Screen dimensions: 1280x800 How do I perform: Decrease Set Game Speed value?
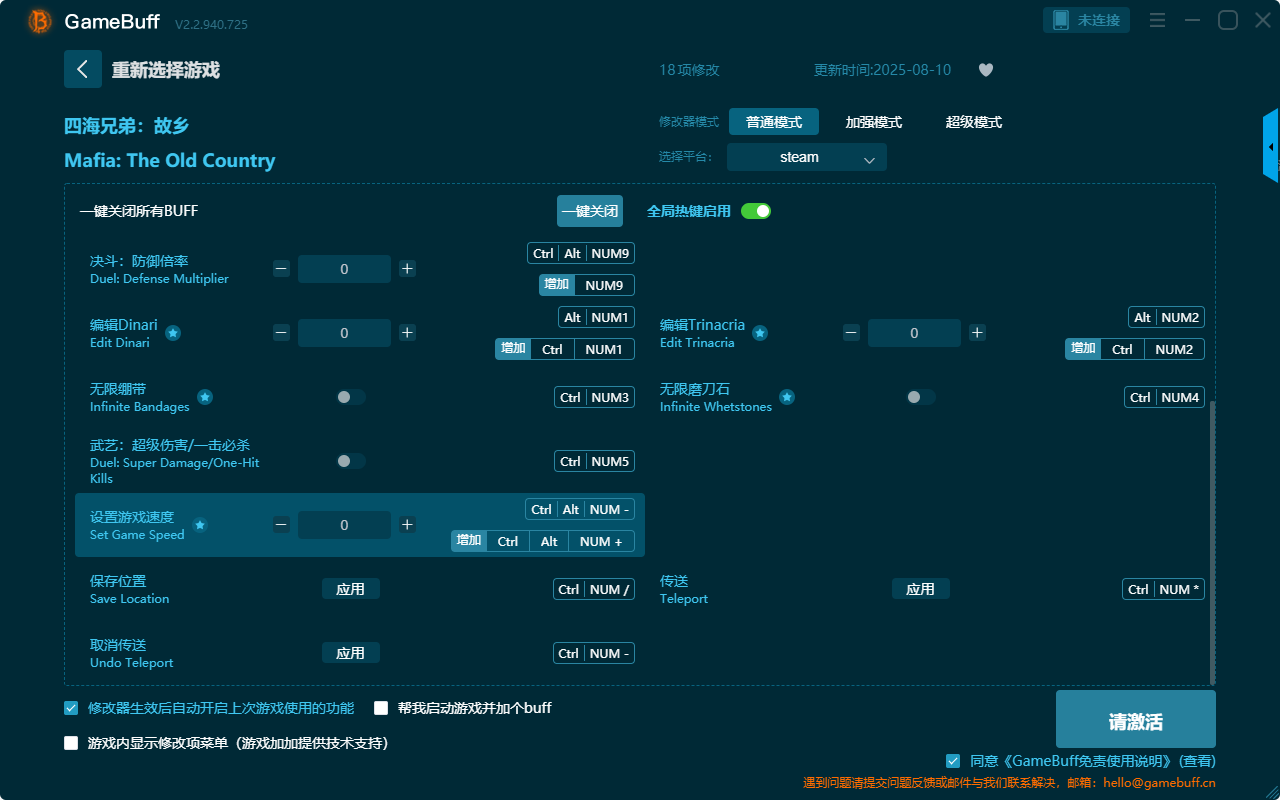(282, 525)
